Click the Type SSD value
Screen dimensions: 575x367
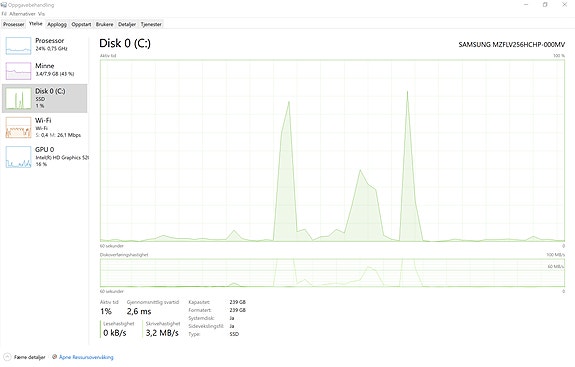point(234,334)
